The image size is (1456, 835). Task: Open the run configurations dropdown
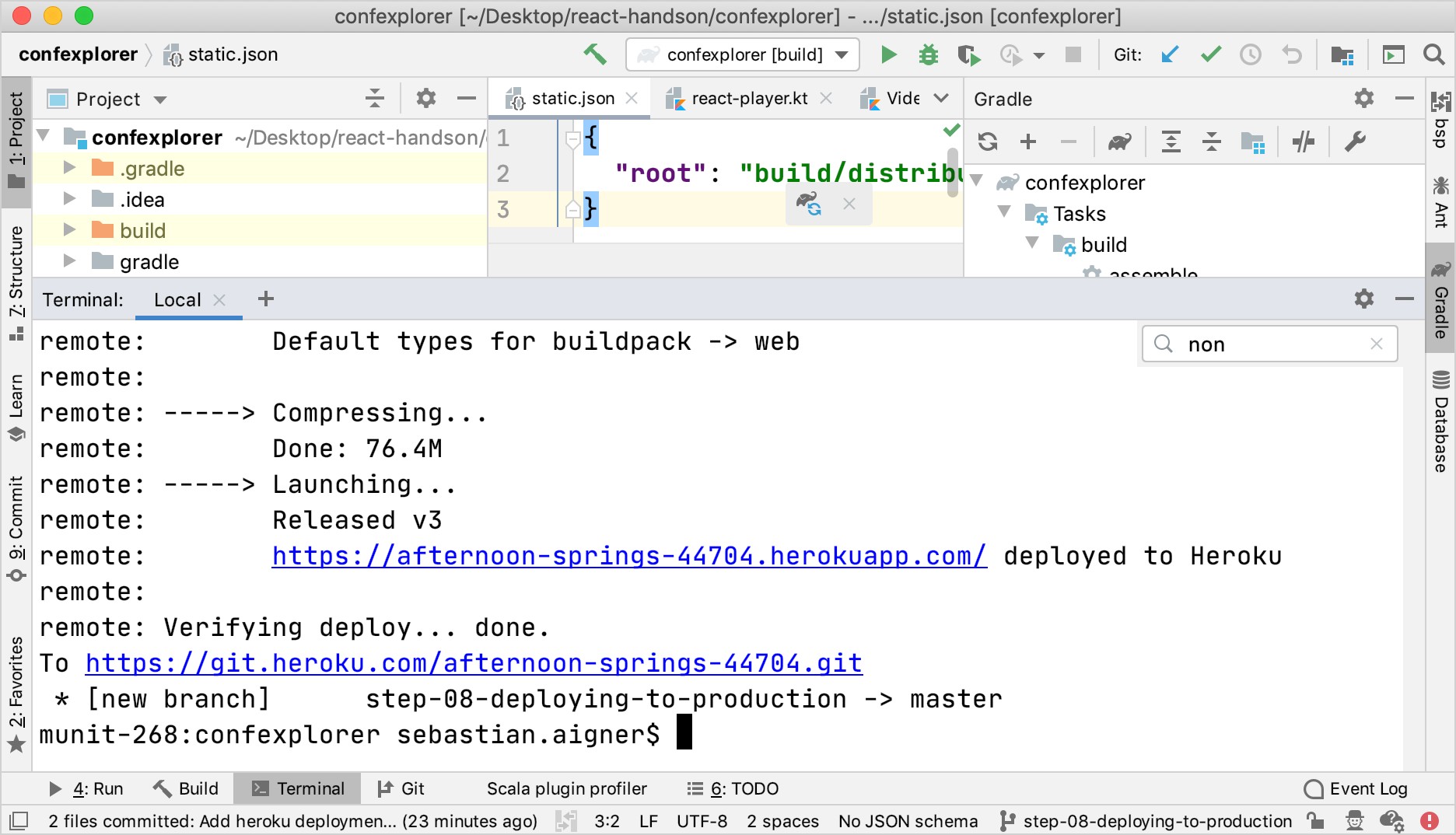(840, 54)
